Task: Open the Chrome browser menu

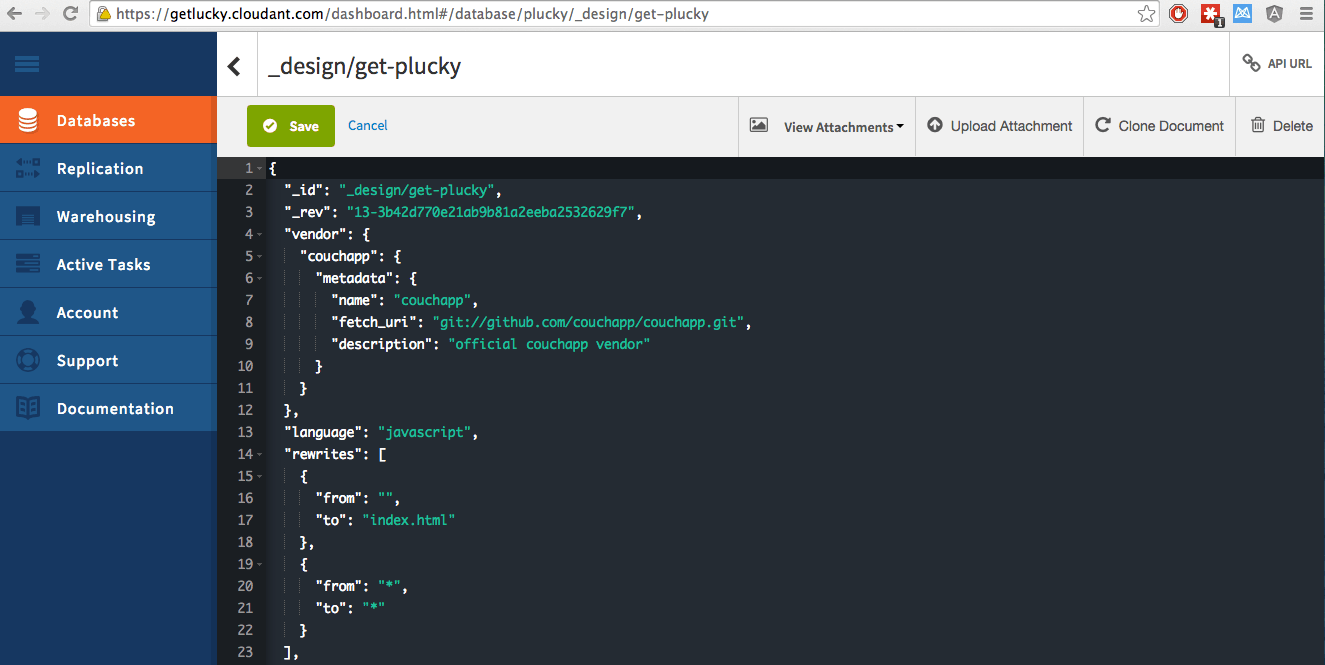Action: [1308, 14]
